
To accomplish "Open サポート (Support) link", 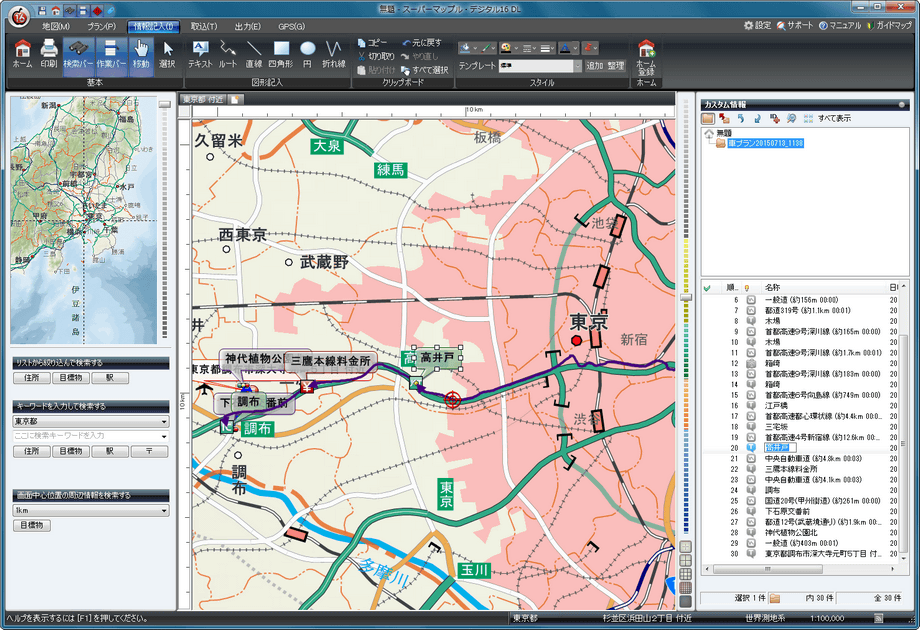I will pos(795,25).
